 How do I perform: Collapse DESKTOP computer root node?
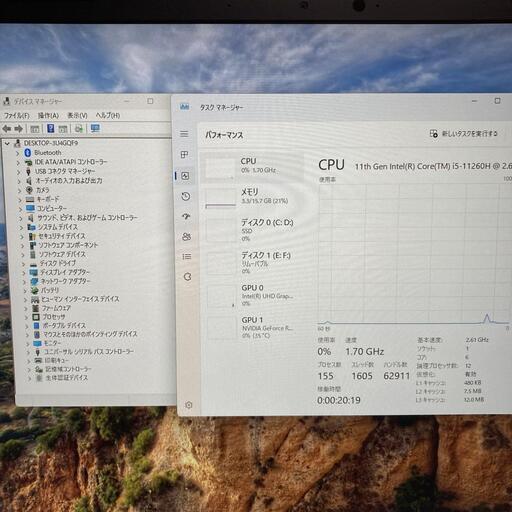7,143
